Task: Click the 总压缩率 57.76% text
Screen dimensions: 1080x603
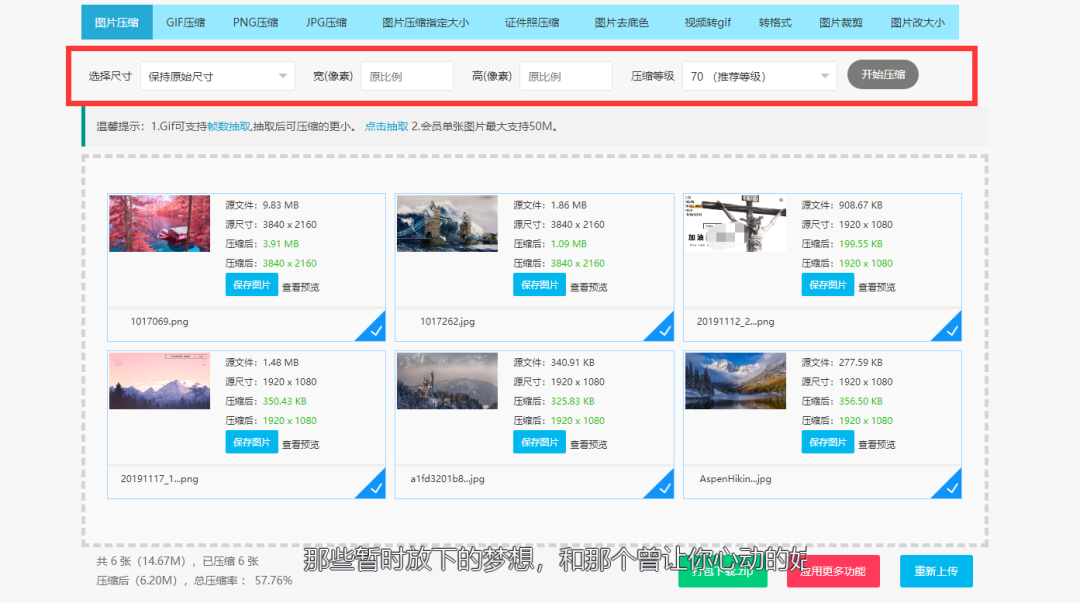Action: [242, 580]
